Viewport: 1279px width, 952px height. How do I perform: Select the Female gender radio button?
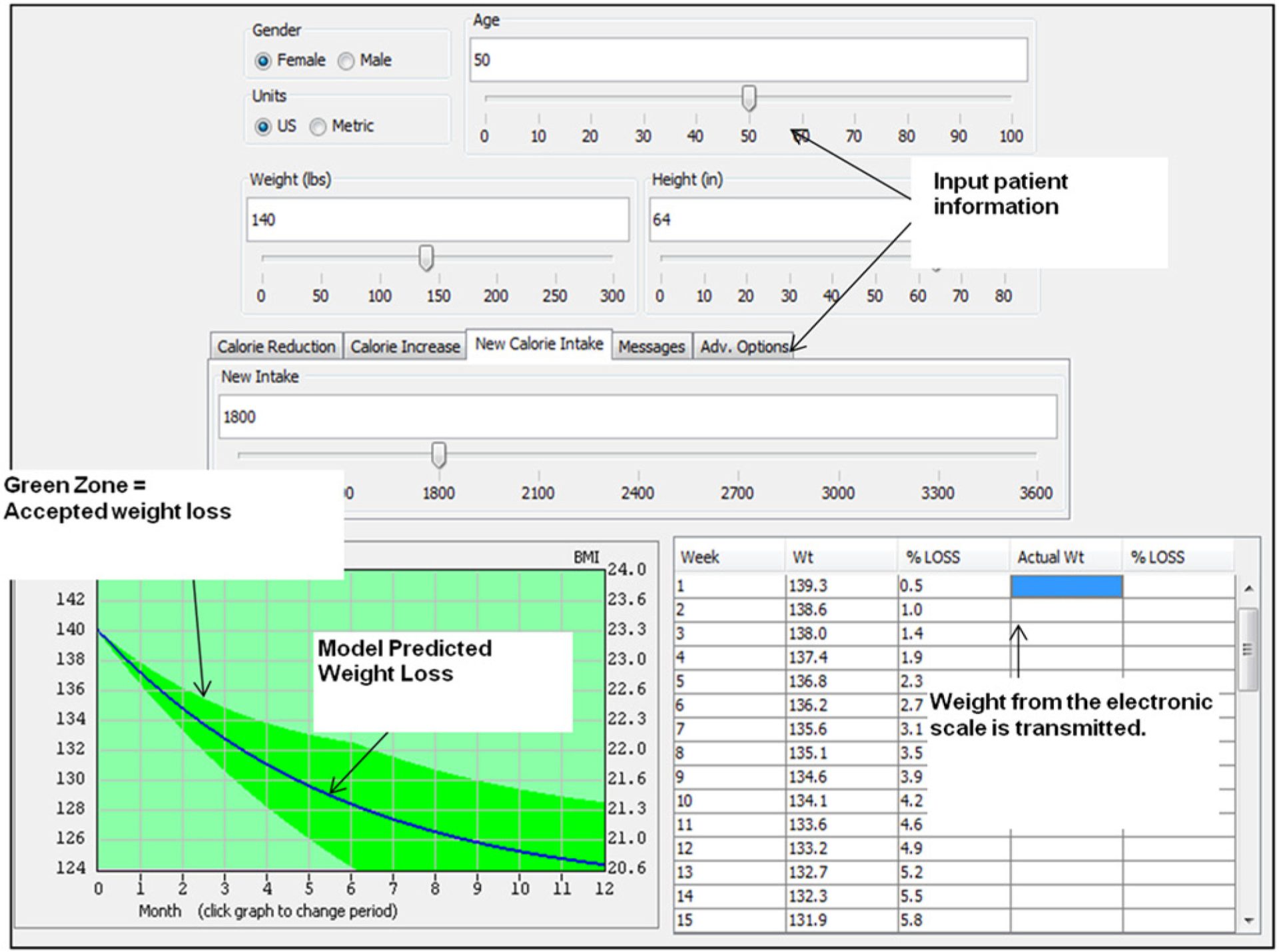(x=263, y=61)
